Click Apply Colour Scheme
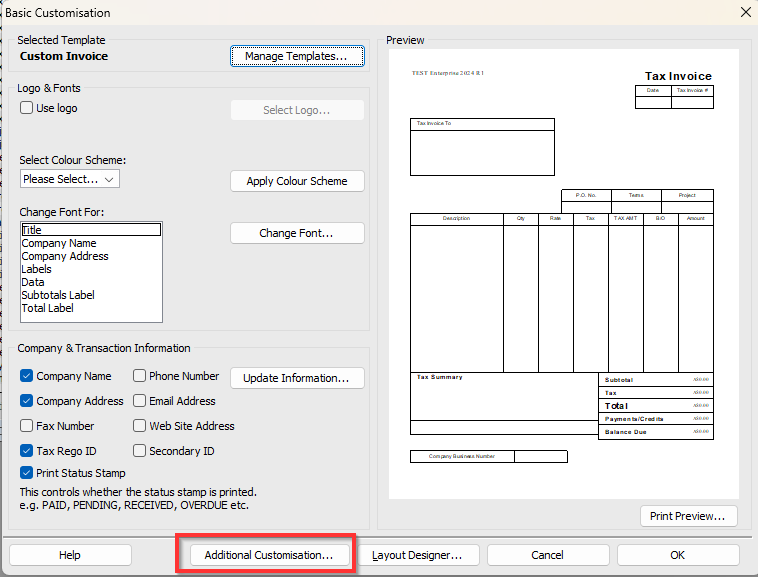This screenshot has height=577, width=758. pos(297,181)
